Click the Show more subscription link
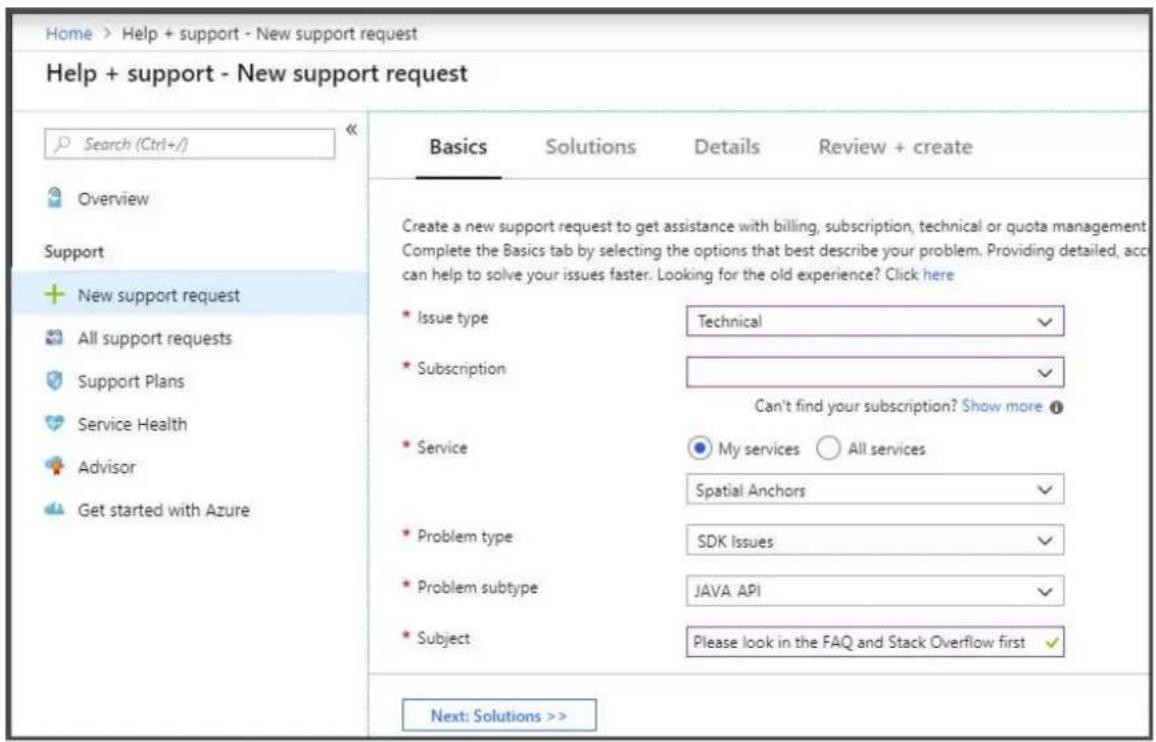1156x742 pixels. pos(1002,406)
